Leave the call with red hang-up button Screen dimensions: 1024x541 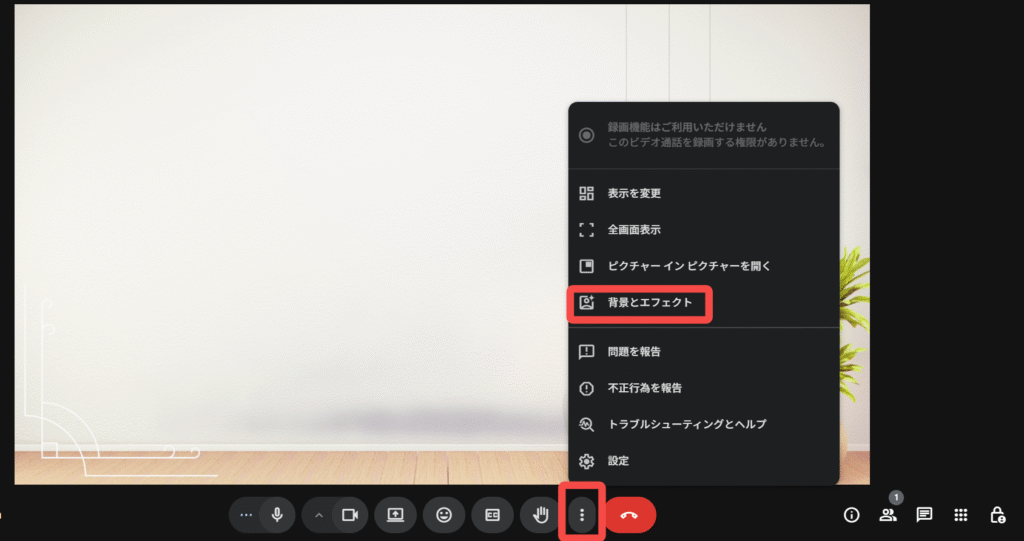tap(630, 515)
